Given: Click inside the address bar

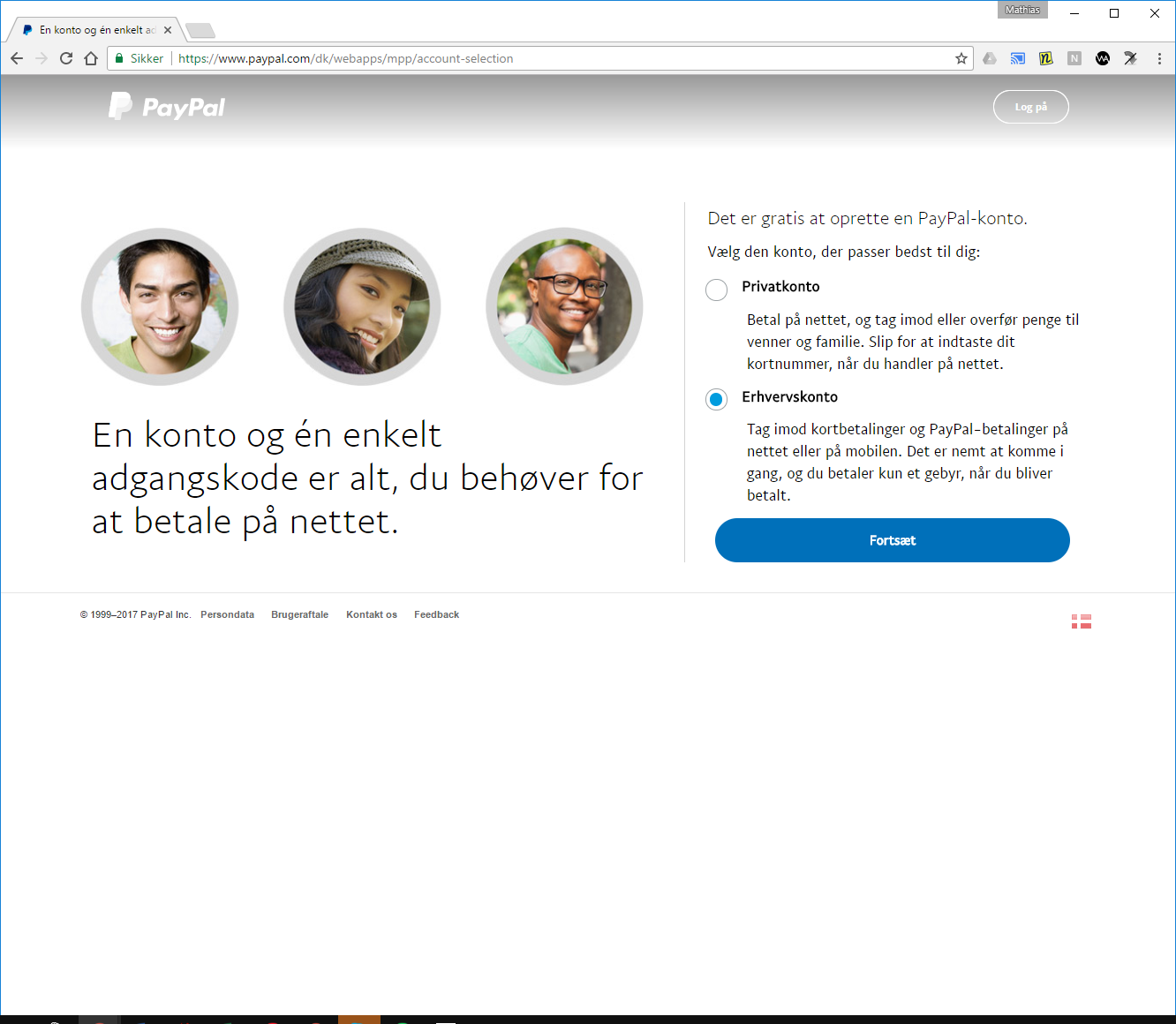Looking at the screenshot, I should 530,58.
